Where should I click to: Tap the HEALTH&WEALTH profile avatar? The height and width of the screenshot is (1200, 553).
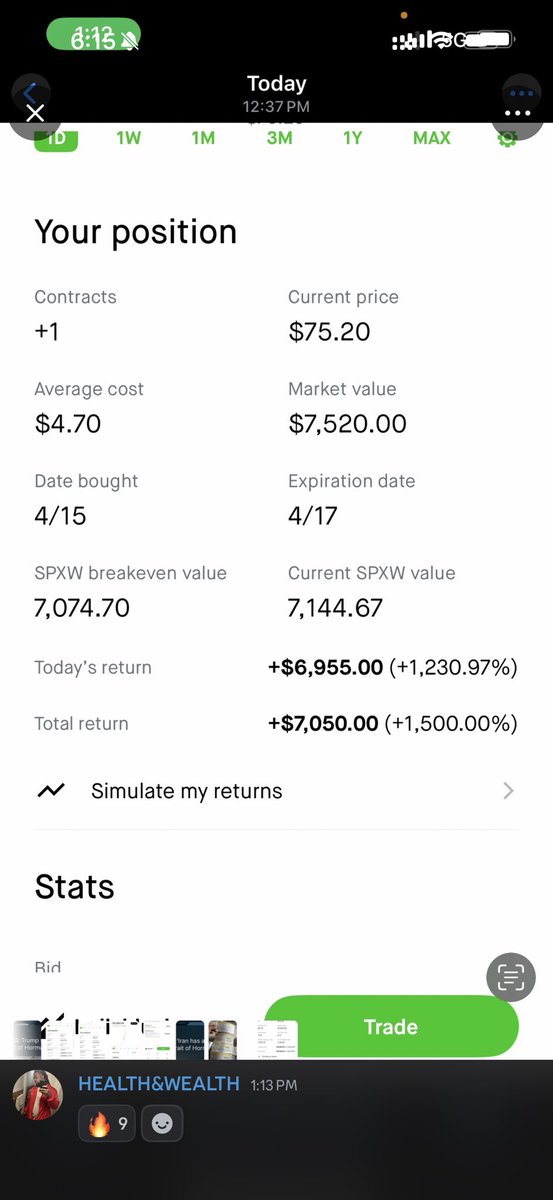38,1094
